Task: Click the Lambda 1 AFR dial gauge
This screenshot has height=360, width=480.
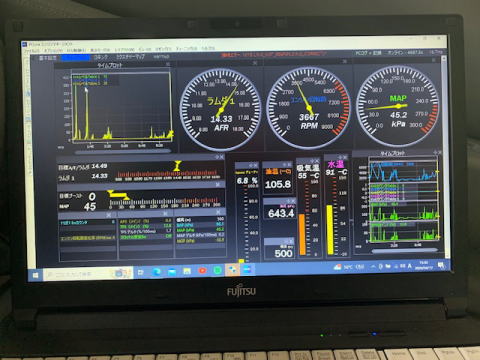Action: (x=220, y=109)
